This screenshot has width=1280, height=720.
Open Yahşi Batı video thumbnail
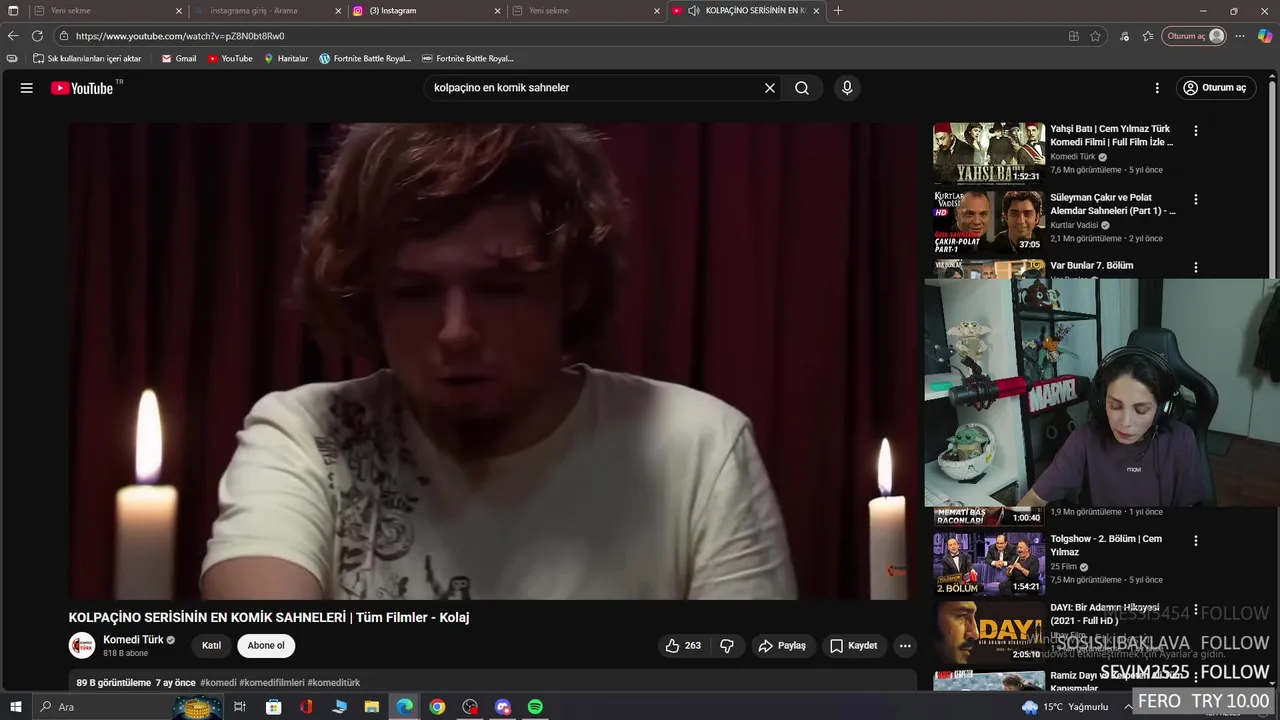coord(989,153)
